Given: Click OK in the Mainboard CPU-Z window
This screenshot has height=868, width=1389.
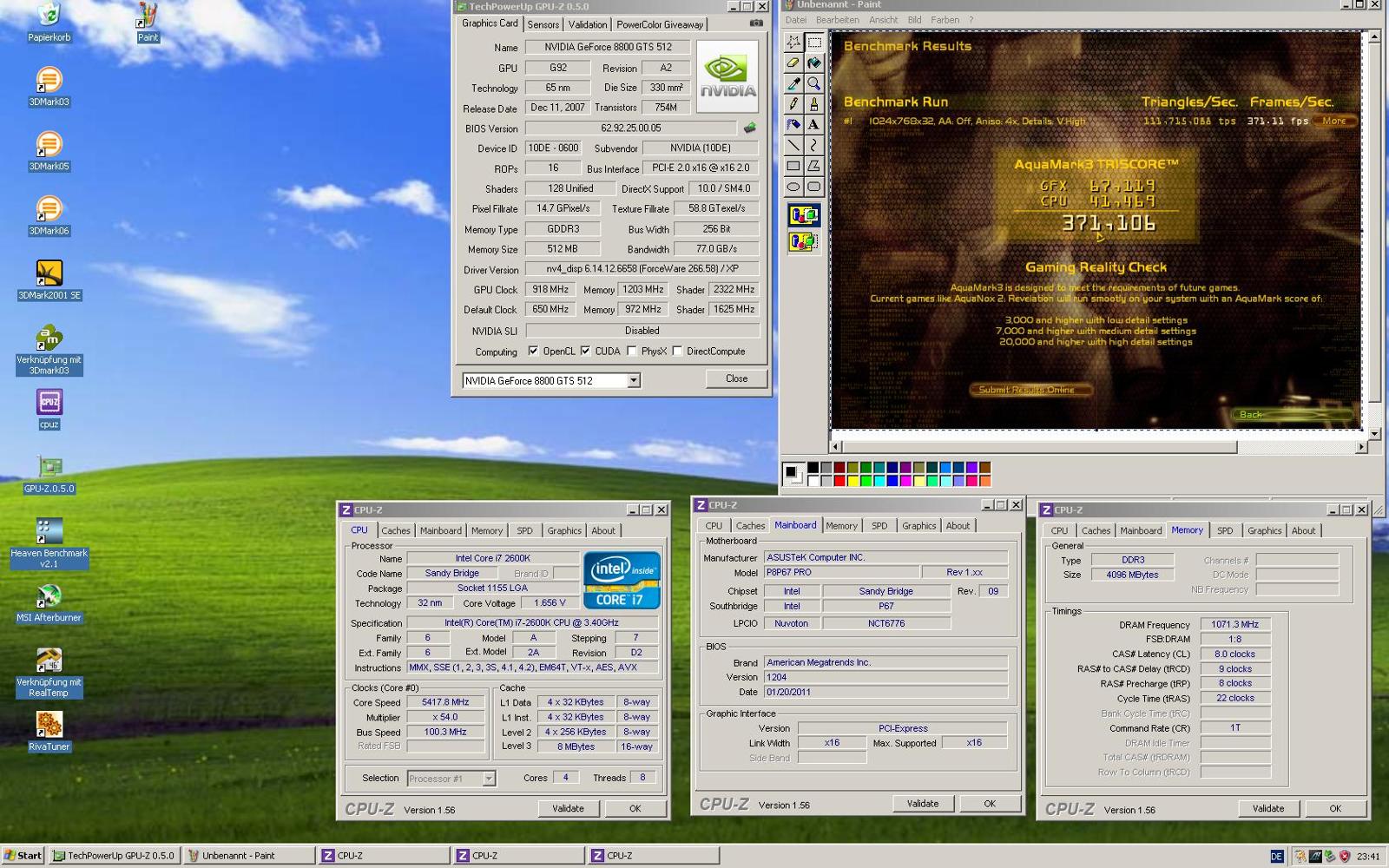Looking at the screenshot, I should 990,804.
